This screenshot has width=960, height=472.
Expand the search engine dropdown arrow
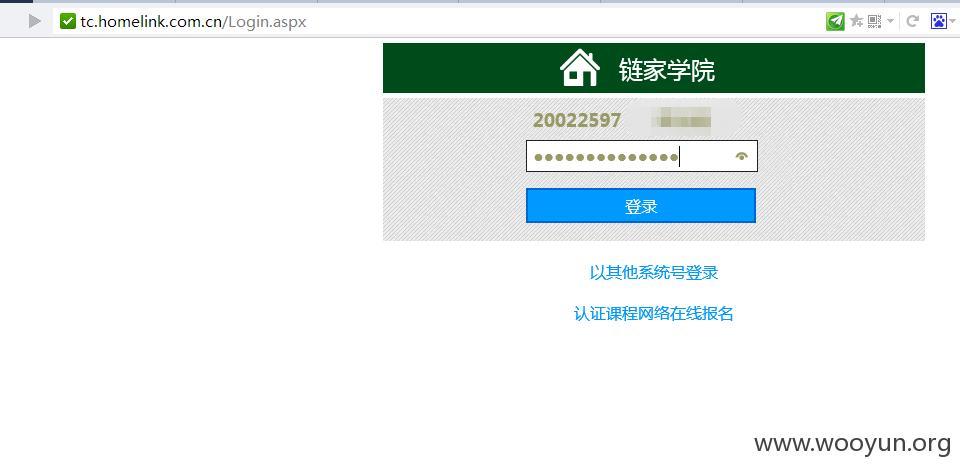pos(953,21)
